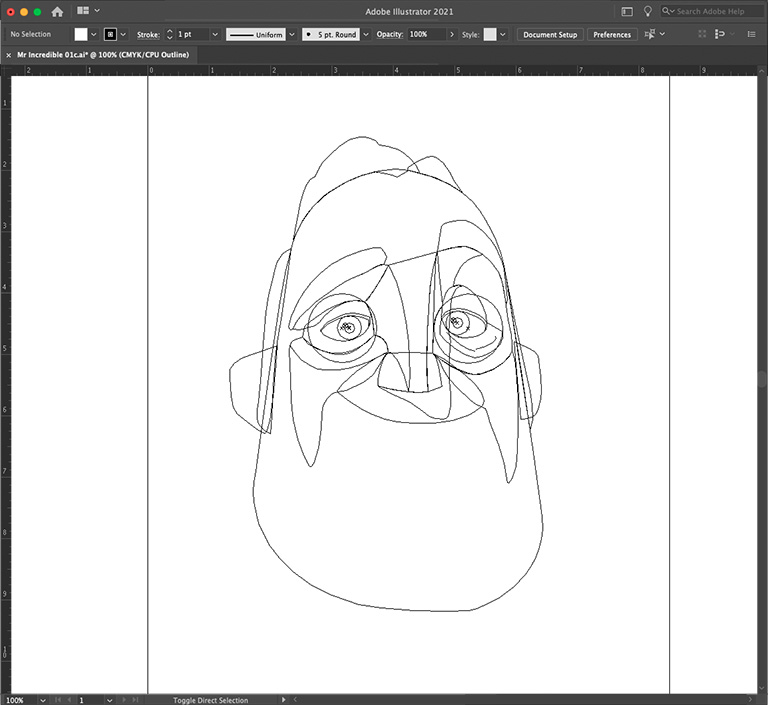
Task: Go to last artboard button
Action: click(136, 700)
